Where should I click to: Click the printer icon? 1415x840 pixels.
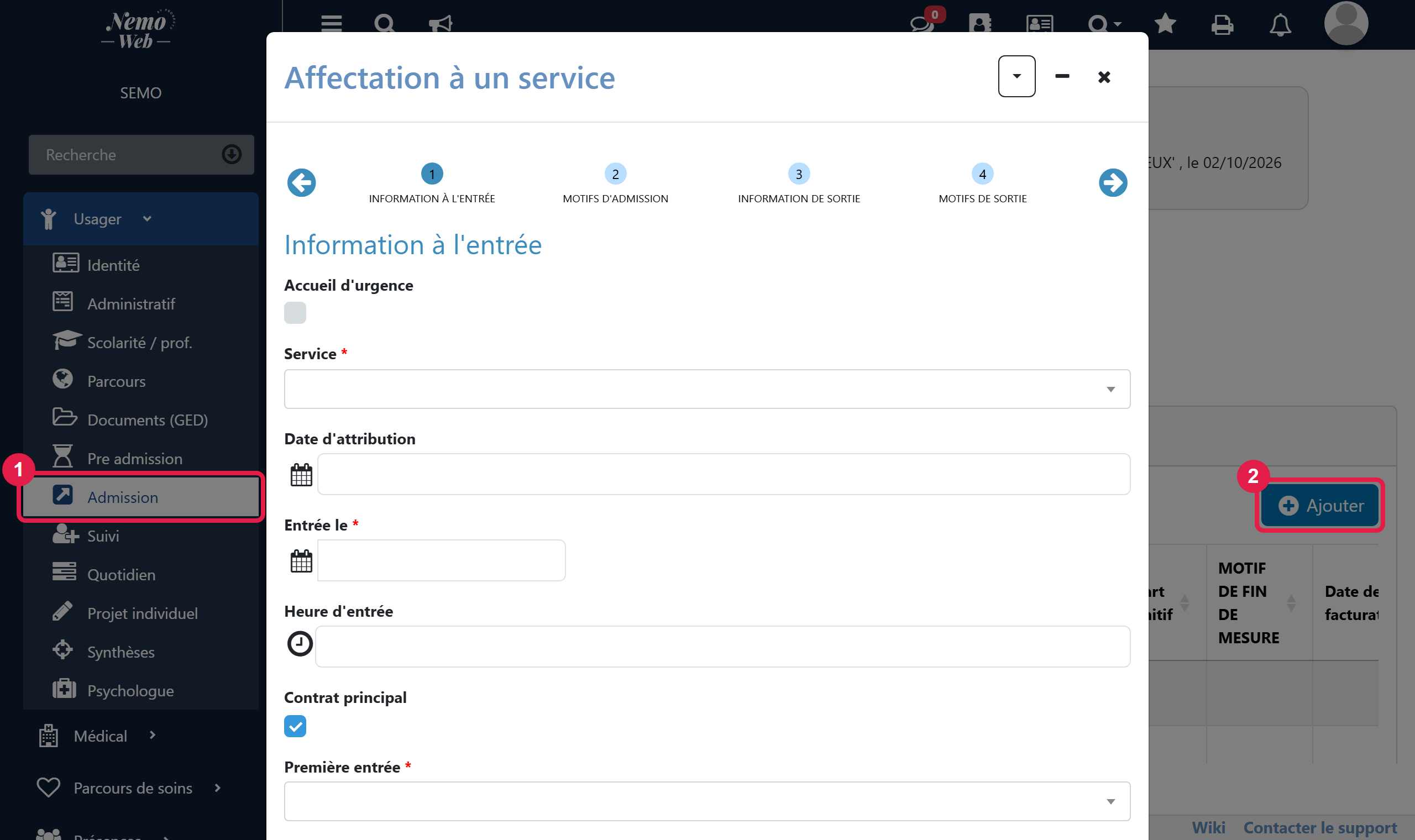1223,25
